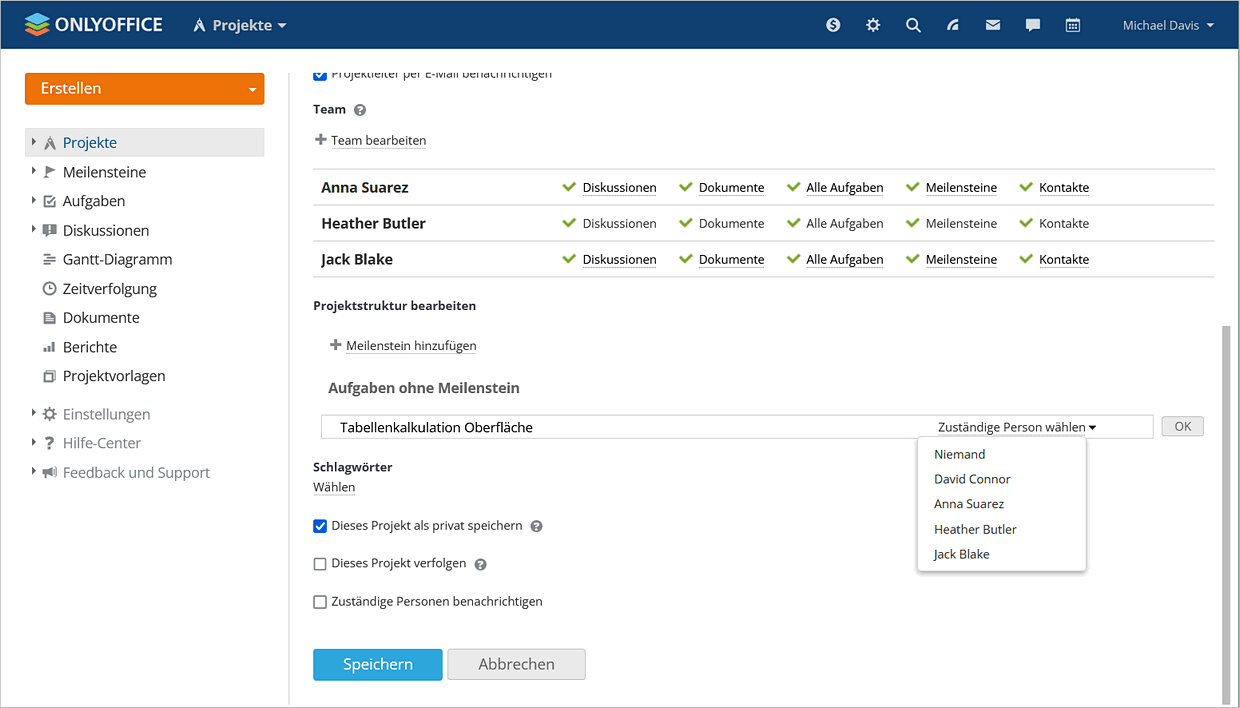Click the Meilenstein hinzufügen link
The image size is (1240, 708).
(x=411, y=346)
